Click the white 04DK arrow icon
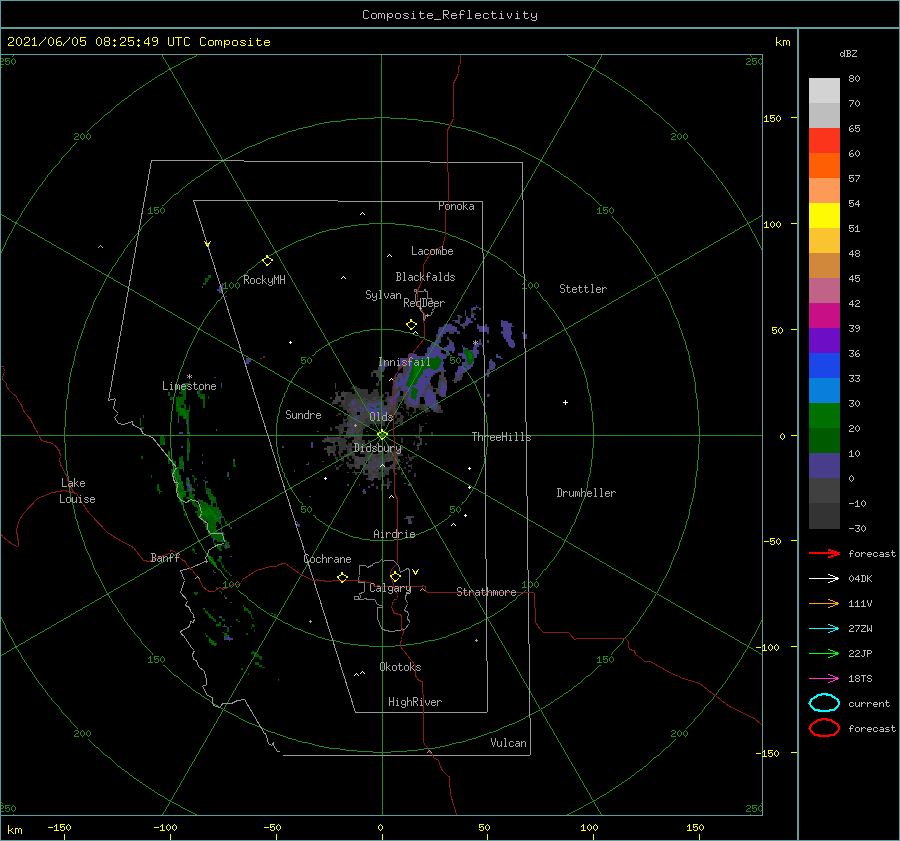Image resolution: width=900 pixels, height=841 pixels. pyautogui.click(x=824, y=578)
